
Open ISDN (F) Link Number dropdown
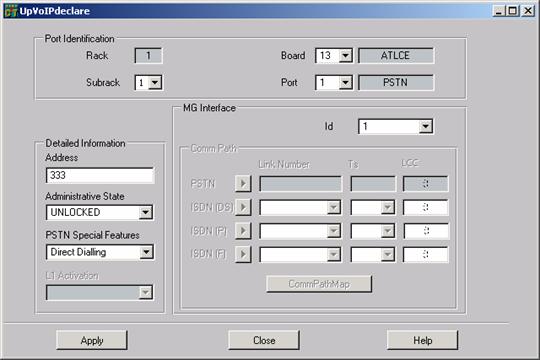[333, 255]
